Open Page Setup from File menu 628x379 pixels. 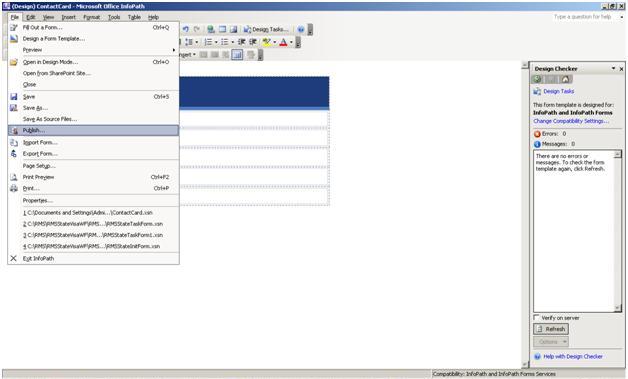tap(93, 166)
